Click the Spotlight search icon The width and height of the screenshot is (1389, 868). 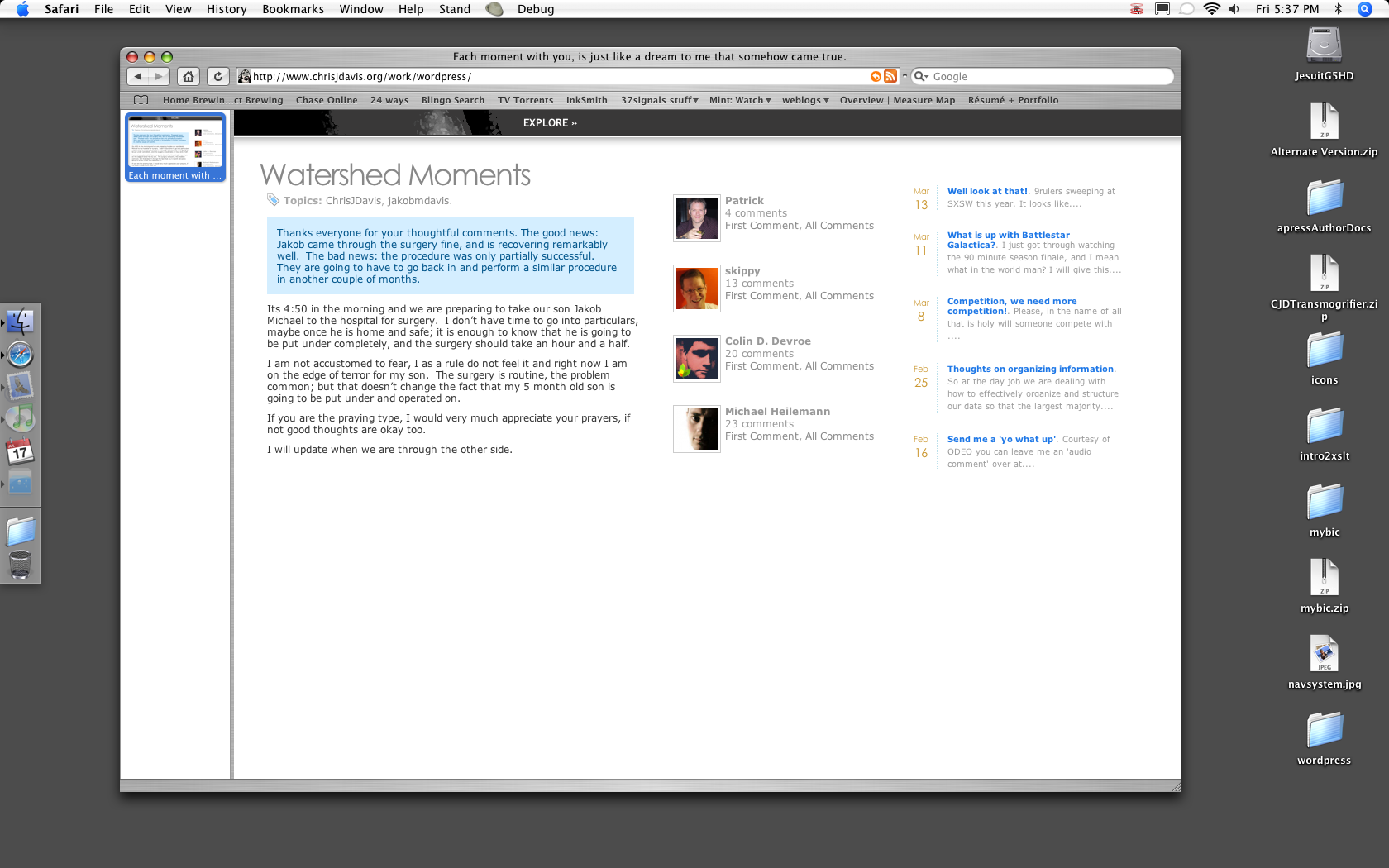[x=1365, y=9]
